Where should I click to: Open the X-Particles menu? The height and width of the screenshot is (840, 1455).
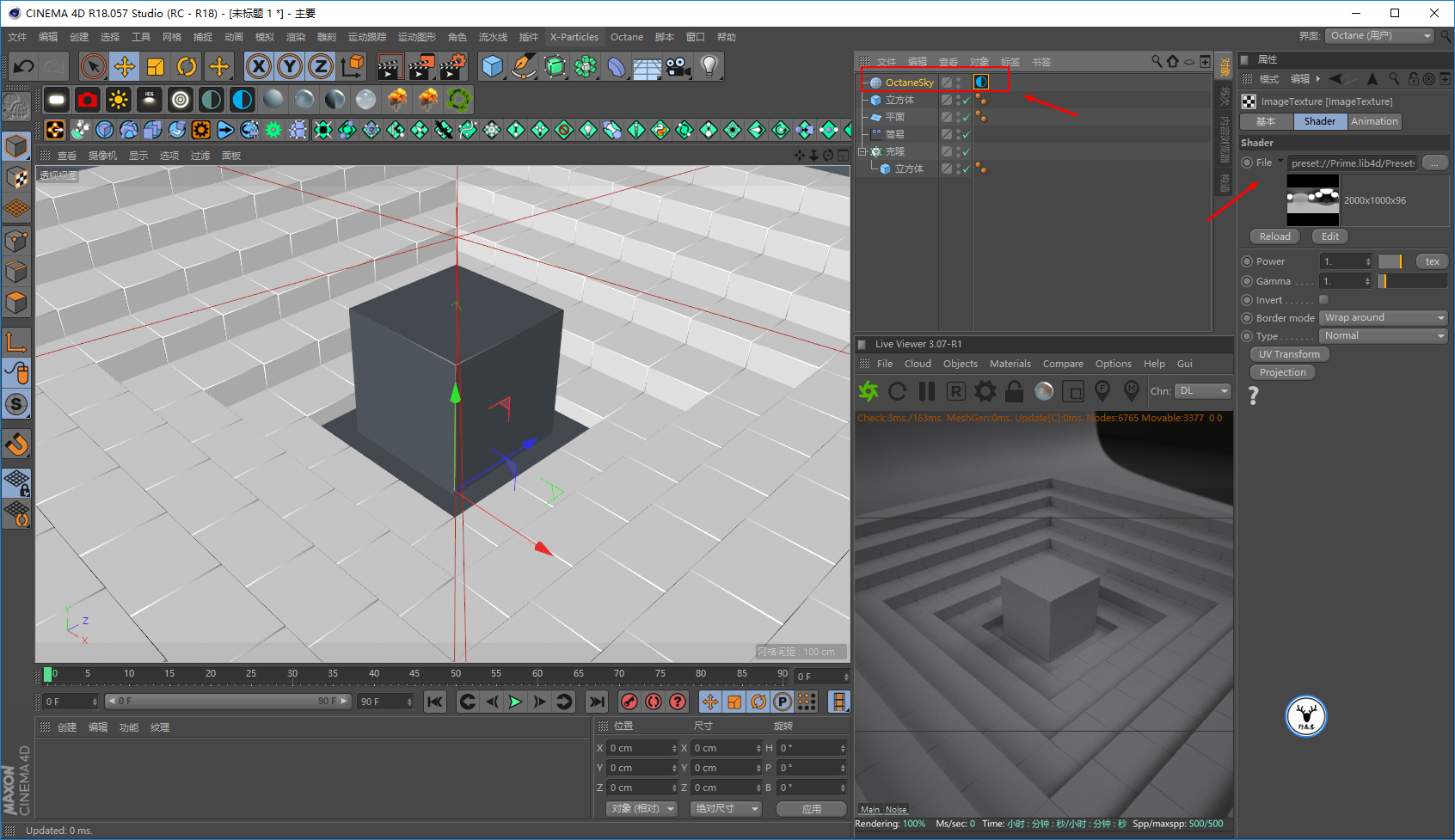574,37
